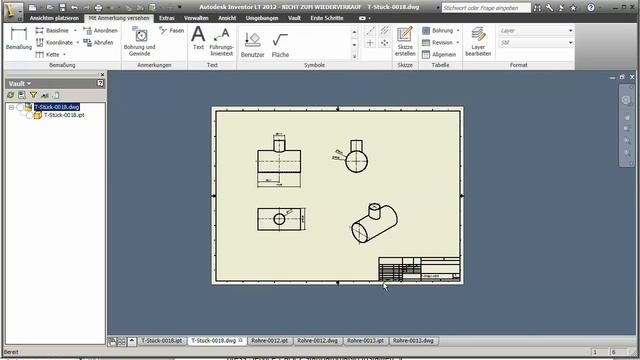Open the Help question mark icon
The image size is (640, 360).
pos(591,8)
